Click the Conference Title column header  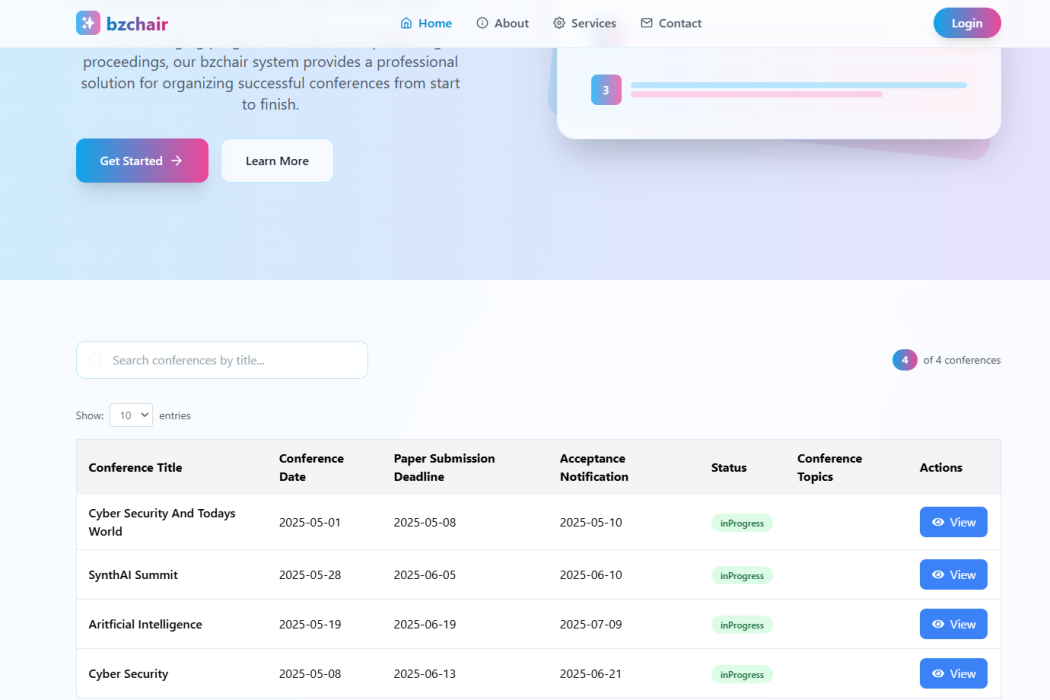tap(135, 467)
